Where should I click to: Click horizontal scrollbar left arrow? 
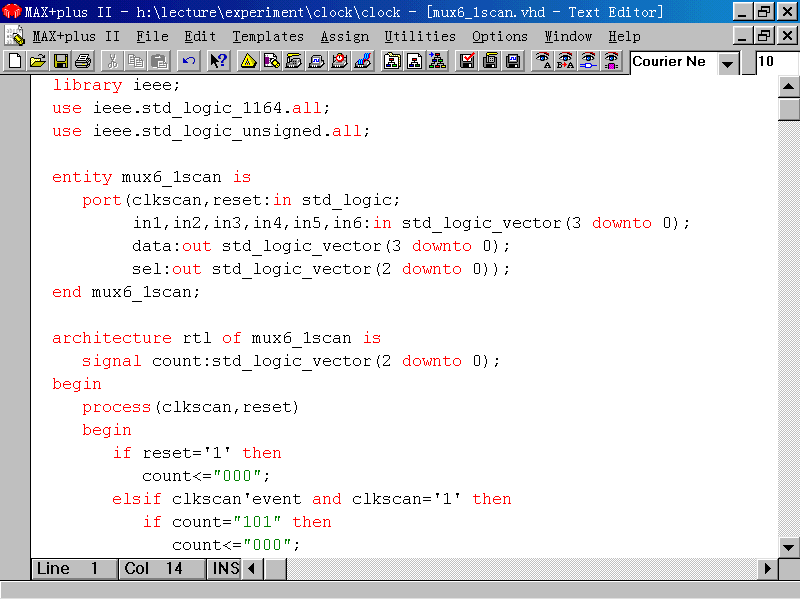pos(252,569)
